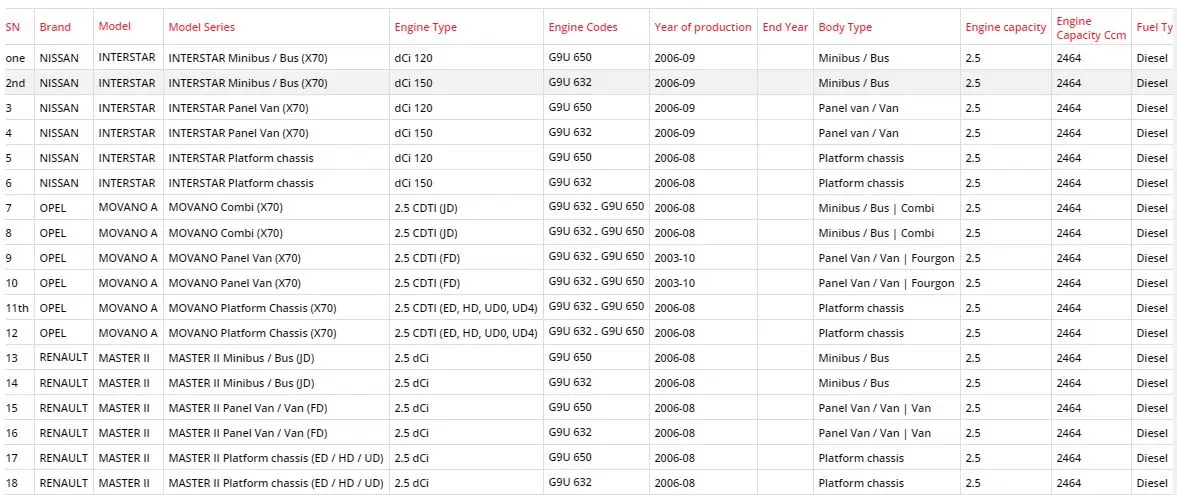Click the 2.5 engine capacity in row 14
The image size is (1177, 495).
pos(973,383)
